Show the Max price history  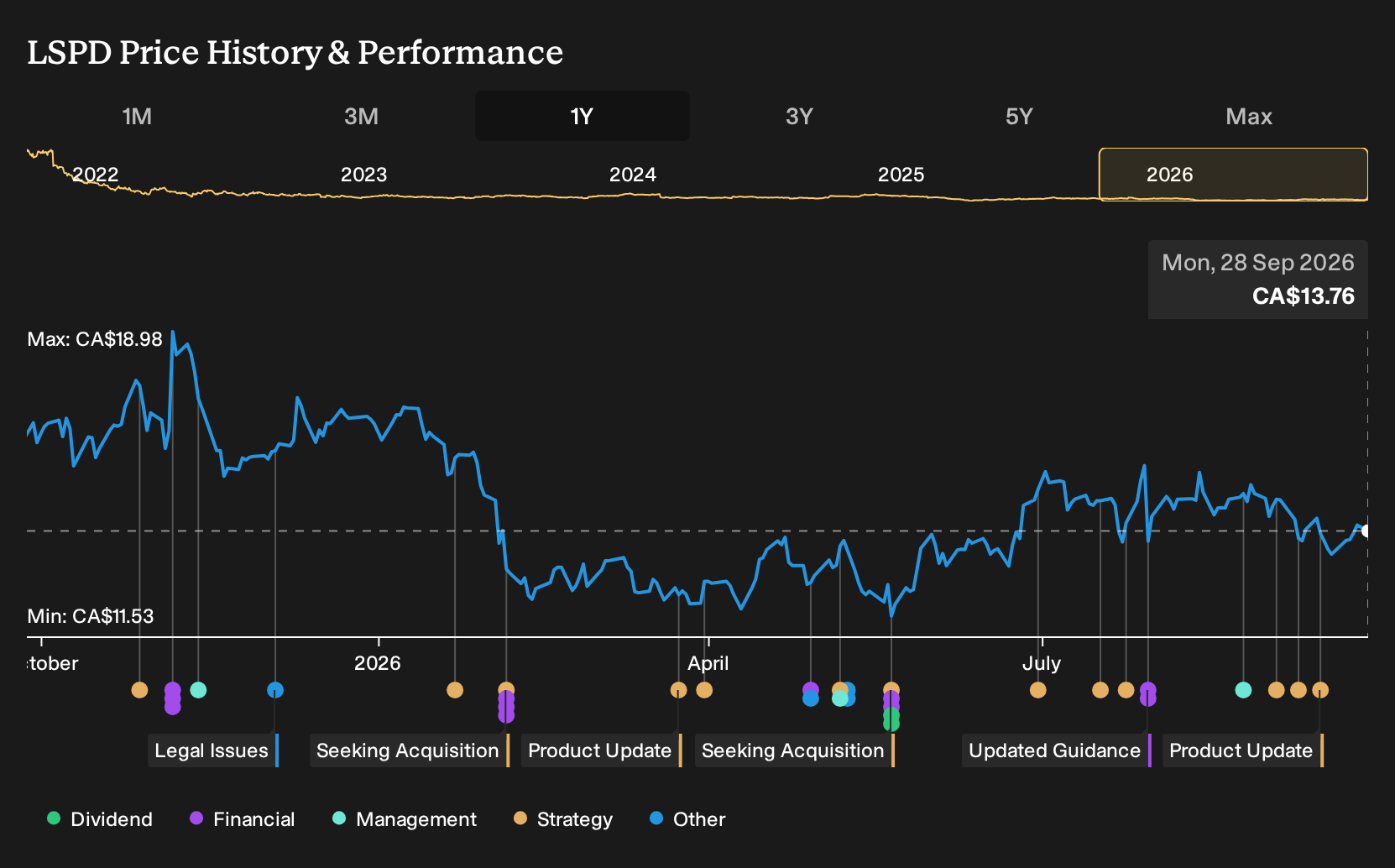(x=1249, y=116)
